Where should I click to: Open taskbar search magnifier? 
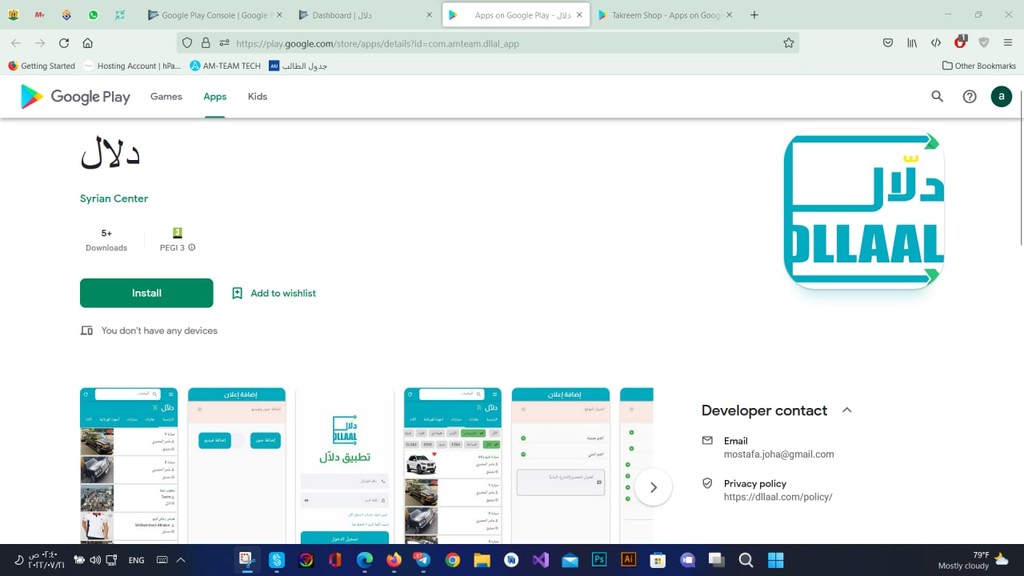click(746, 560)
